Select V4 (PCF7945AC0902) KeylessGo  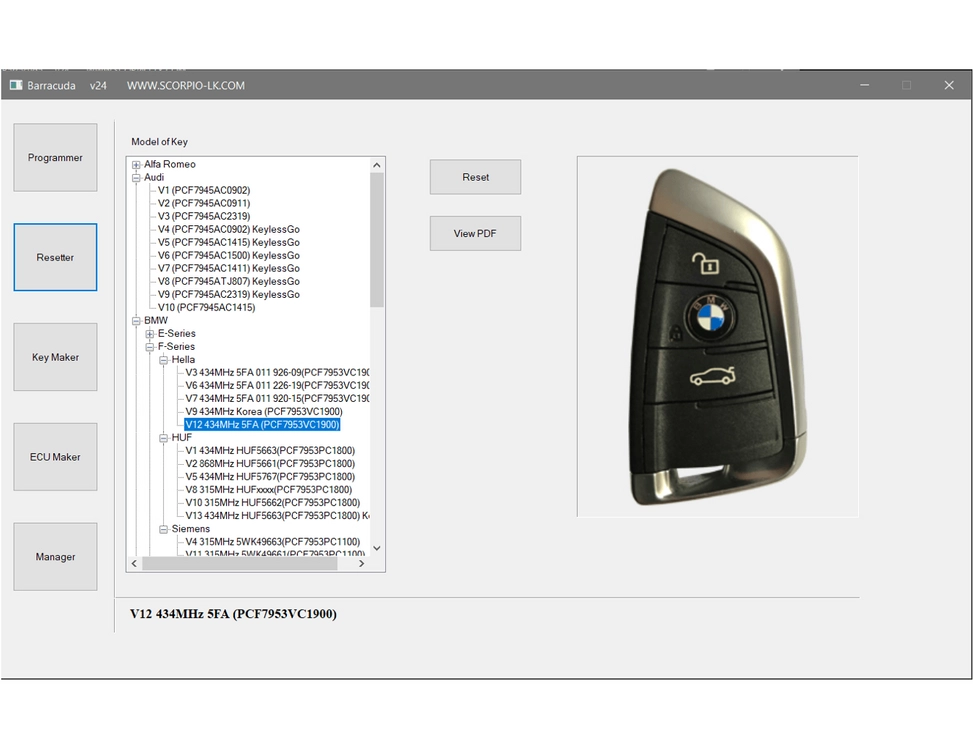click(228, 229)
